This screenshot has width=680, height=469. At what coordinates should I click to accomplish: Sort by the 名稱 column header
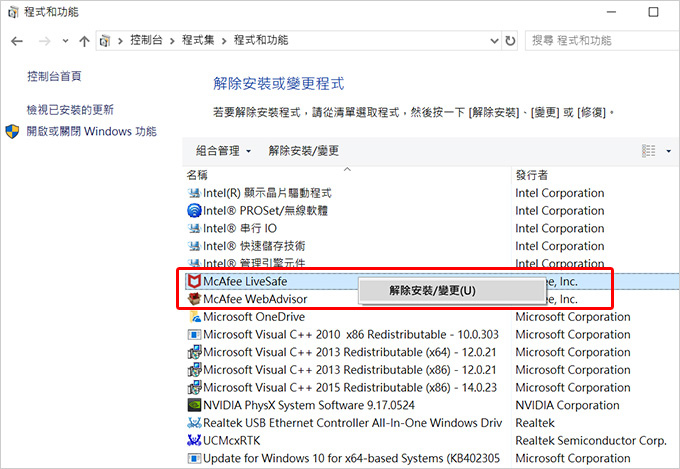click(197, 175)
